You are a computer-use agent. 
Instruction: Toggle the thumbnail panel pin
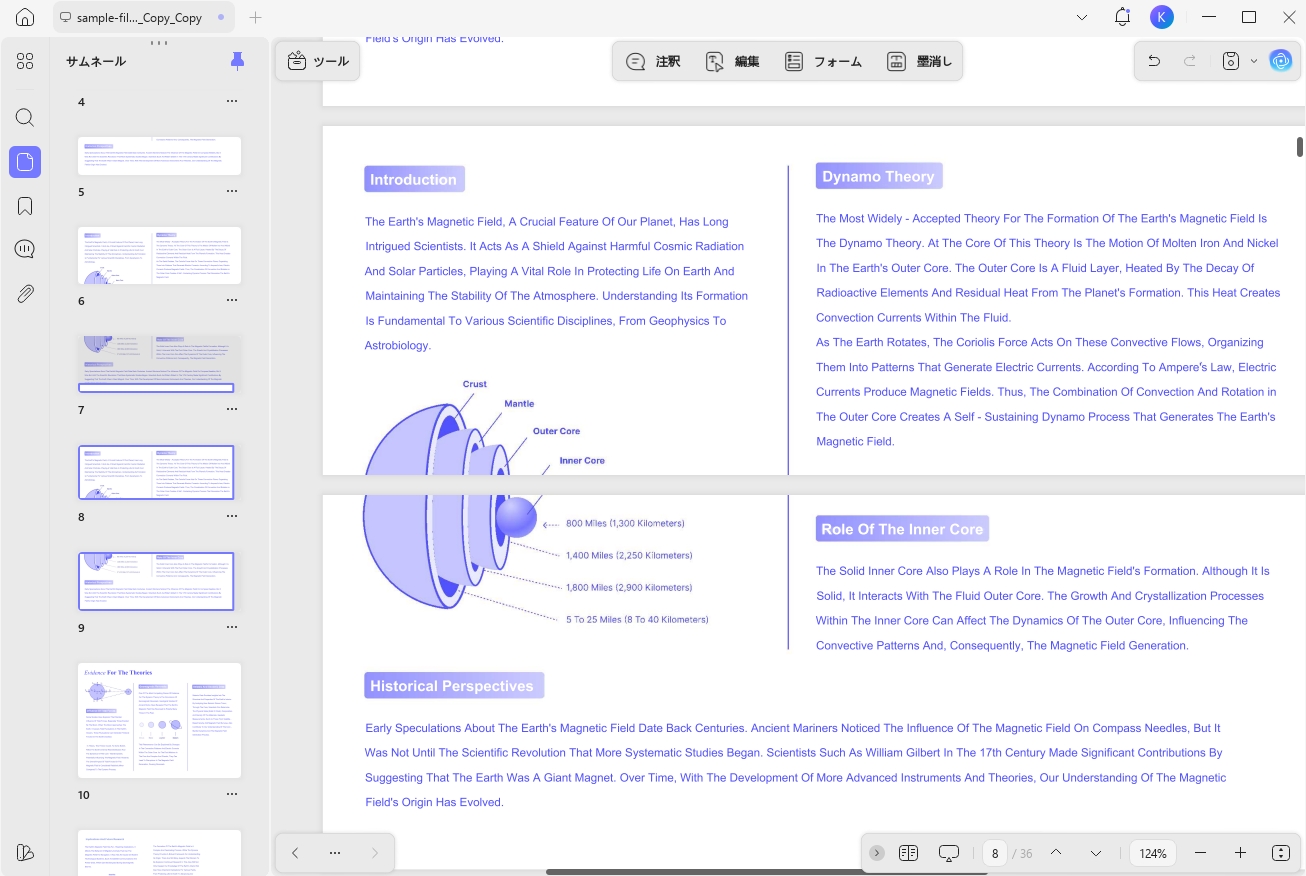[x=237, y=61]
